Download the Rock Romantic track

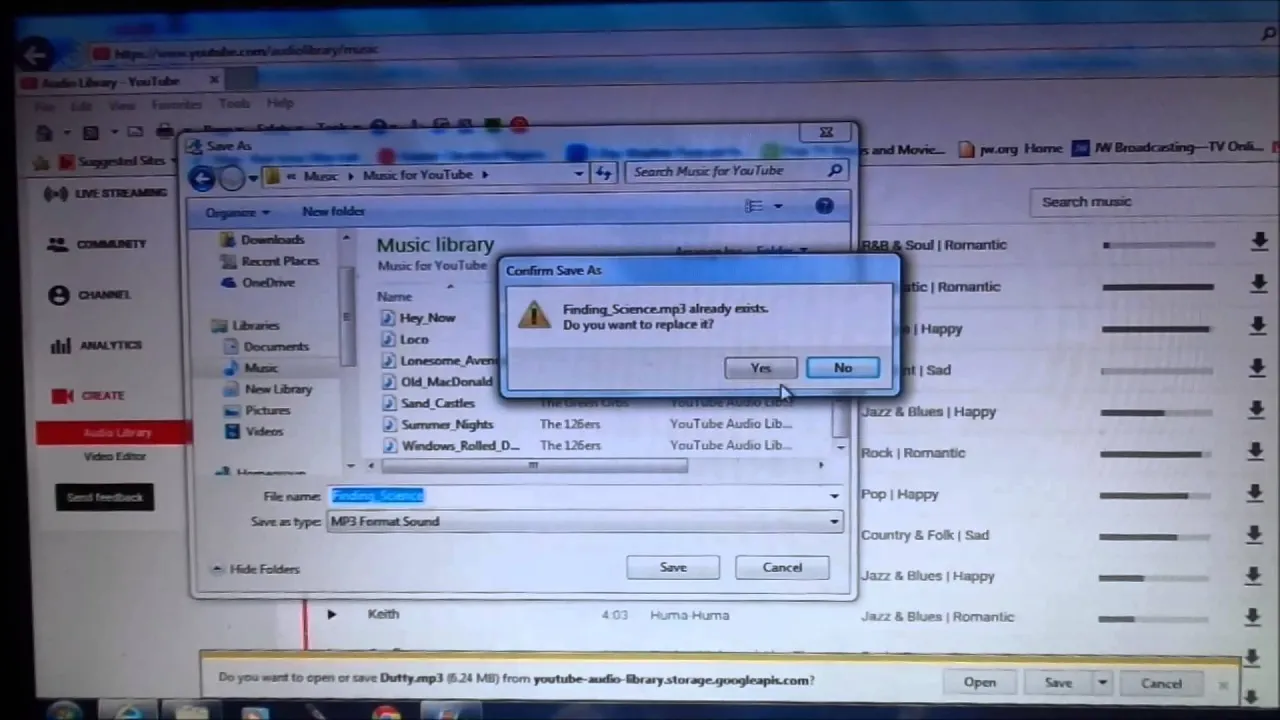pyautogui.click(x=1256, y=452)
